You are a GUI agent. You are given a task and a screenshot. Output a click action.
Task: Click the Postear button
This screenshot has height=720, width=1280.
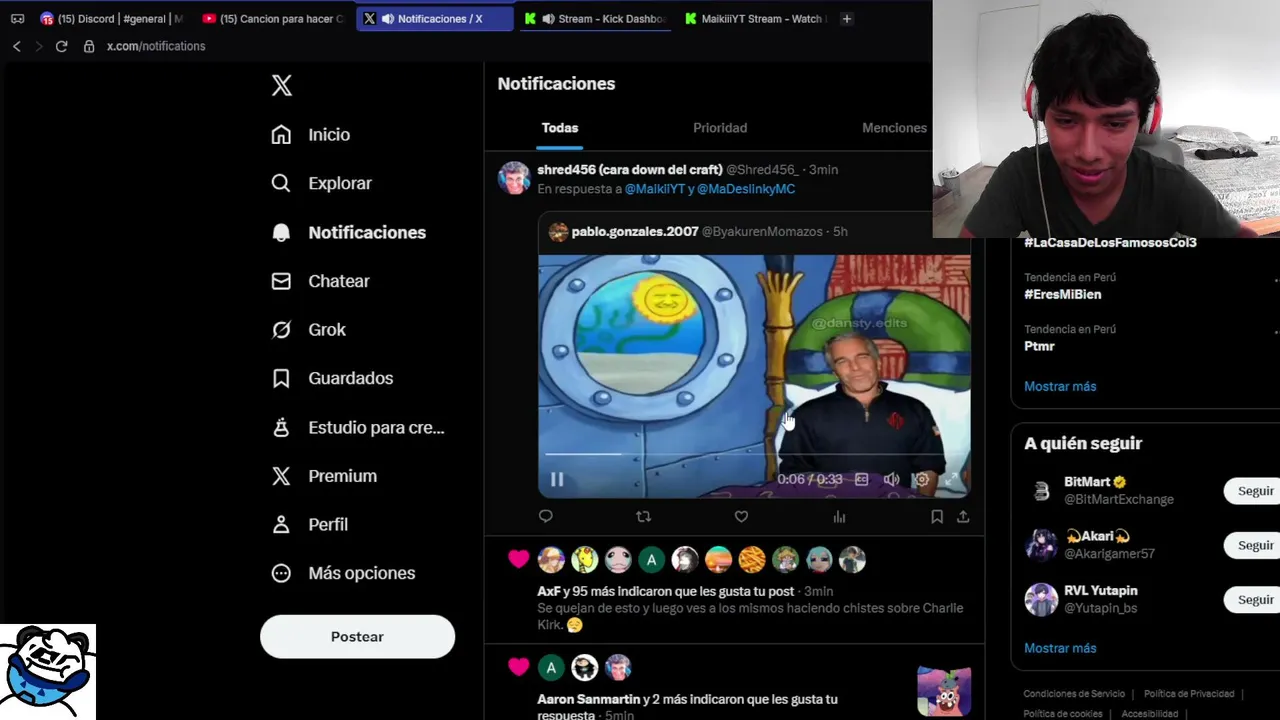357,637
